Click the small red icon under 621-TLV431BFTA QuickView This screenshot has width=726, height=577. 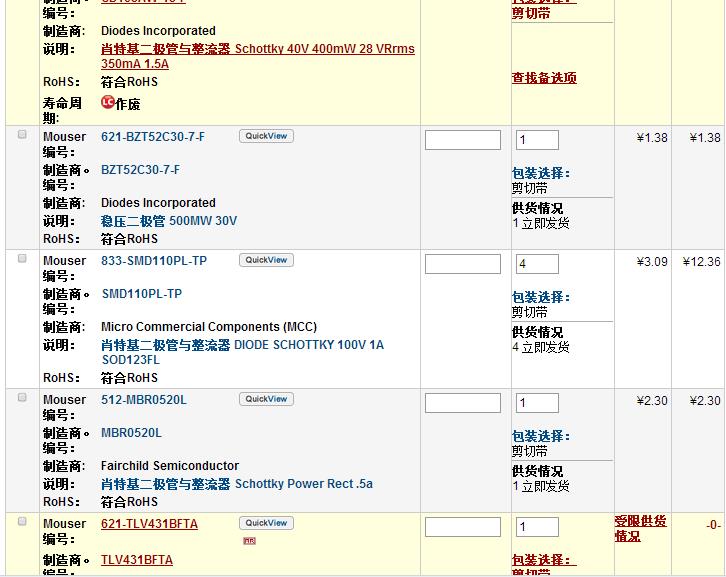click(250, 541)
